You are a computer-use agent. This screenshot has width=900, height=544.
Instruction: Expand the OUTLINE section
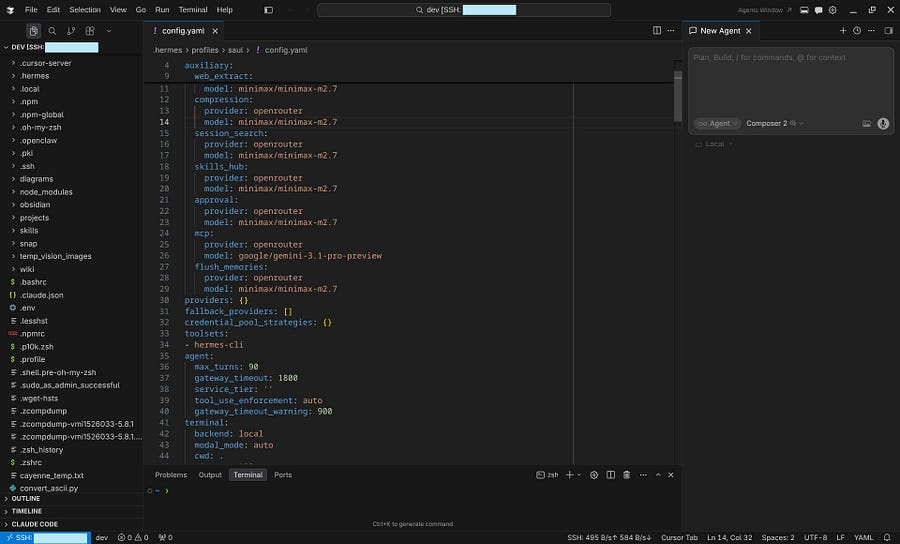[26, 498]
